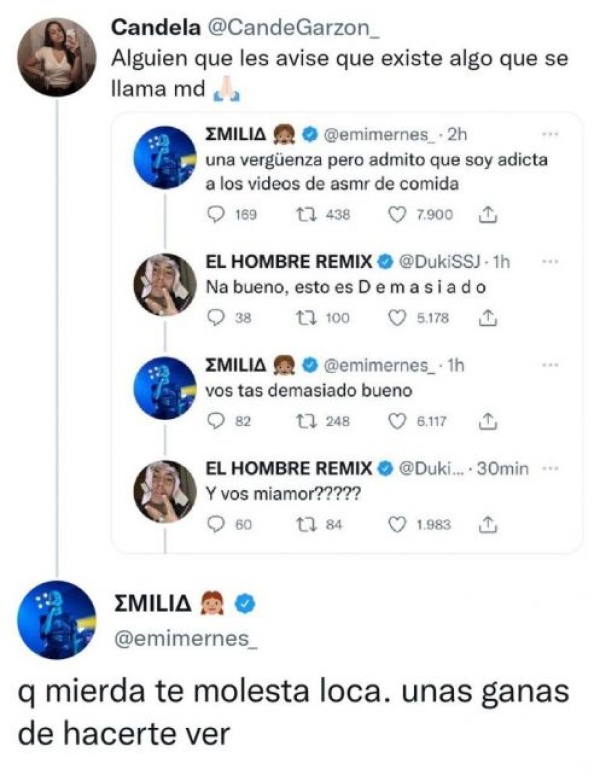Image resolution: width=600 pixels, height=781 pixels.
Task: Open more options on Emilia's 2h tweet
Action: tap(548, 134)
